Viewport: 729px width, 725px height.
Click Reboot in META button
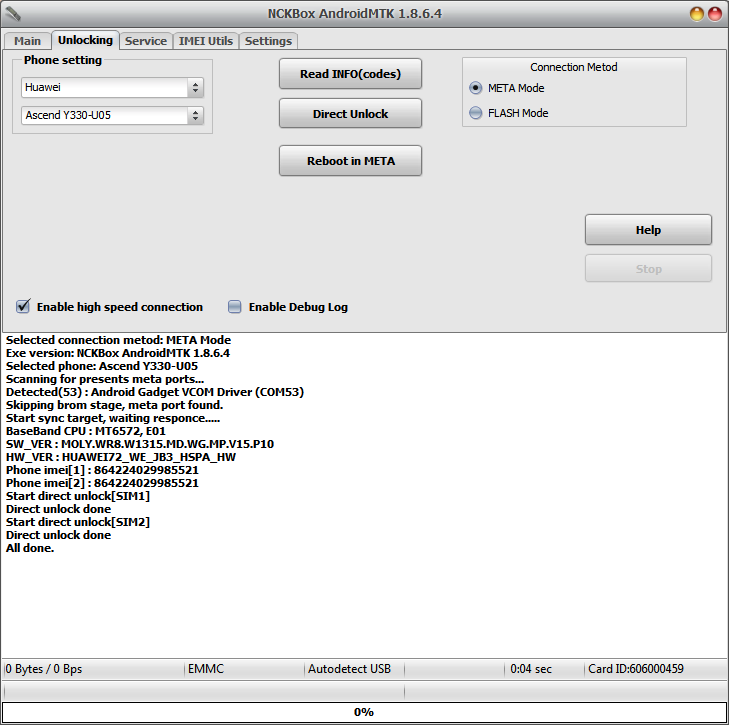click(x=350, y=161)
